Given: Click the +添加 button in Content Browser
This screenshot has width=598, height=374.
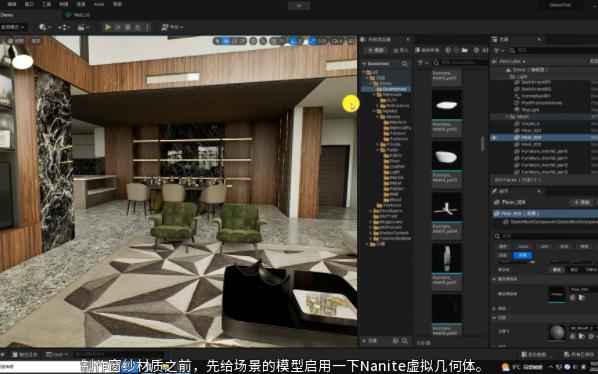Looking at the screenshot, I should pos(375,50).
